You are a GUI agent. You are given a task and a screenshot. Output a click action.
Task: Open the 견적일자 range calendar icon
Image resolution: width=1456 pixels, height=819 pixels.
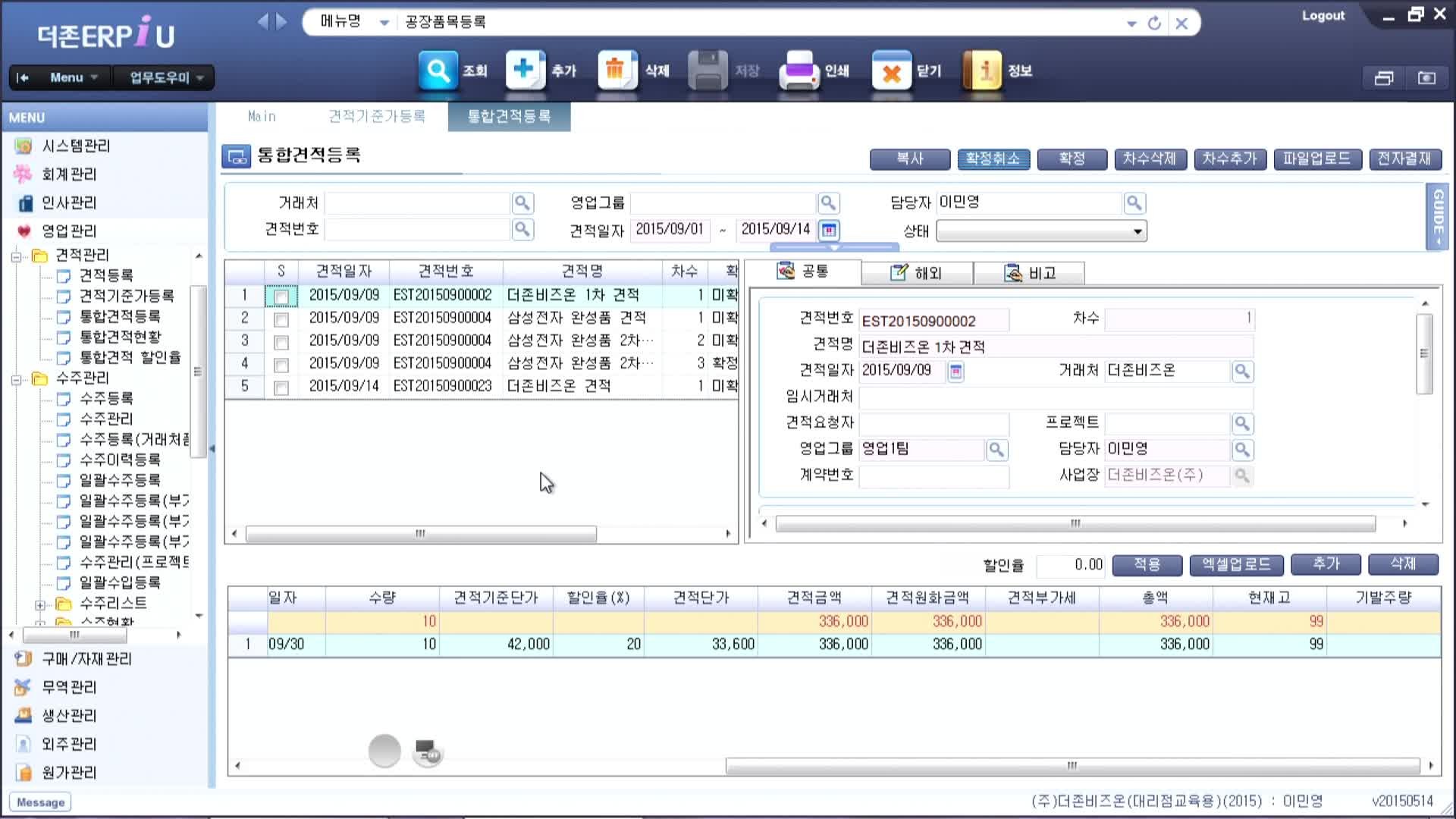coord(829,230)
